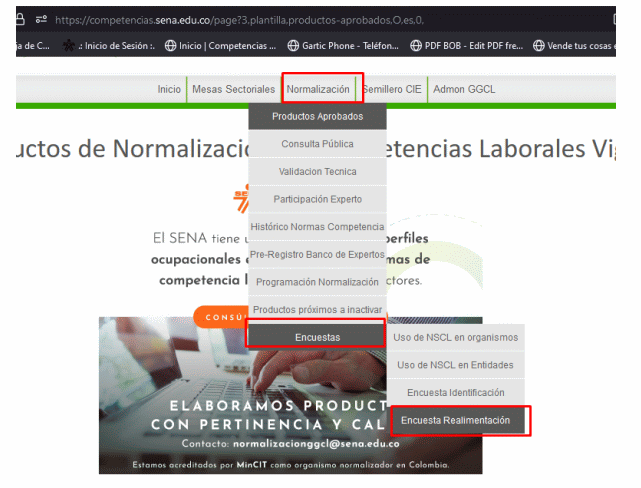Select Encuesta Realimentación from submenu

[x=458, y=420]
